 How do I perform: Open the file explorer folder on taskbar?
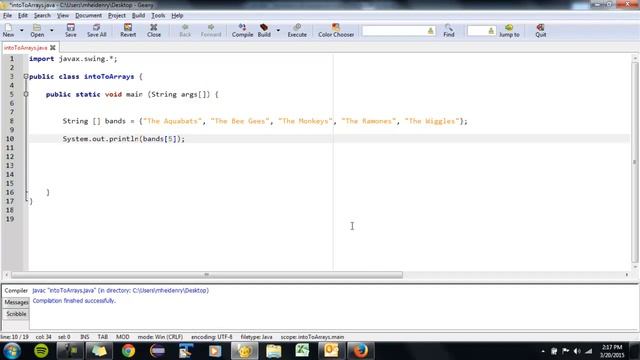[273, 351]
